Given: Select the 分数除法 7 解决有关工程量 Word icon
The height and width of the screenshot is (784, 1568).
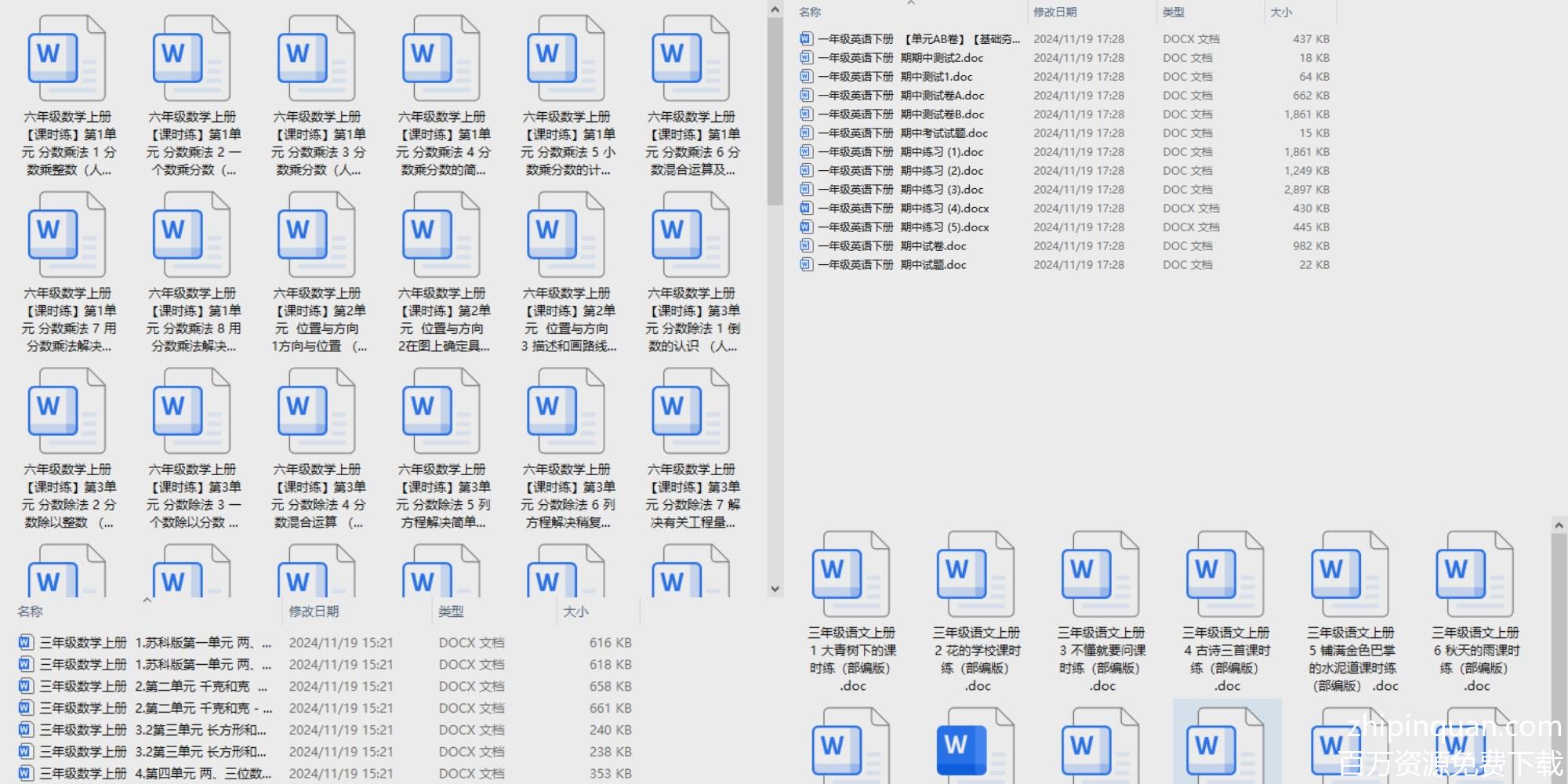Looking at the screenshot, I should pyautogui.click(x=691, y=412).
